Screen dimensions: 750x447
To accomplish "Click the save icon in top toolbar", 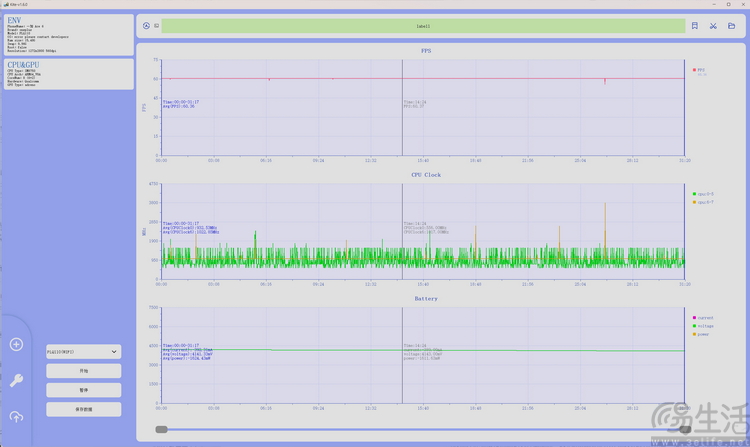I will 694,26.
